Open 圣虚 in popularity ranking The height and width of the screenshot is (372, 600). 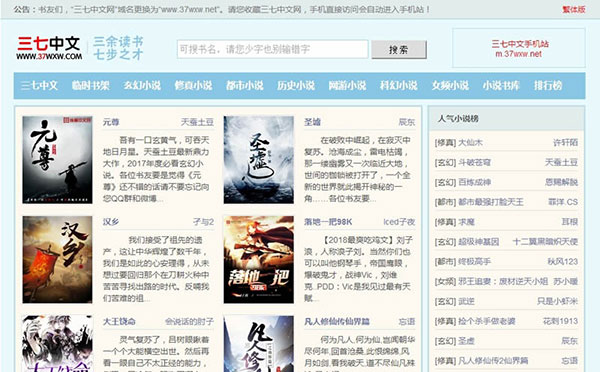point(466,341)
